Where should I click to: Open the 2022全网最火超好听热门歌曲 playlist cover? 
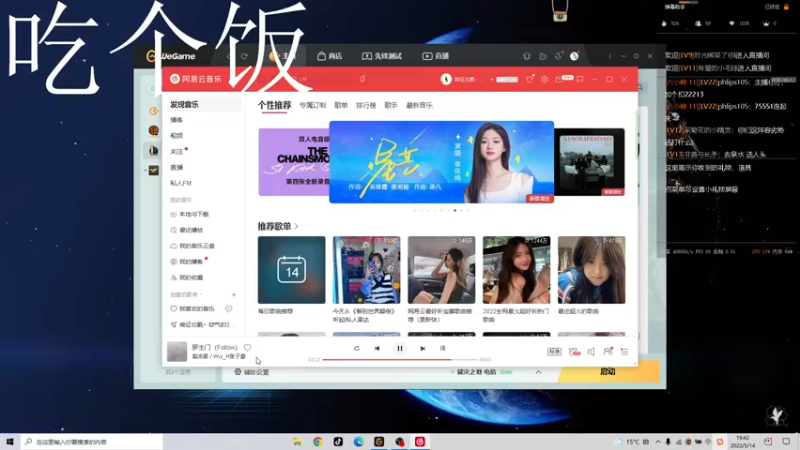(x=516, y=270)
